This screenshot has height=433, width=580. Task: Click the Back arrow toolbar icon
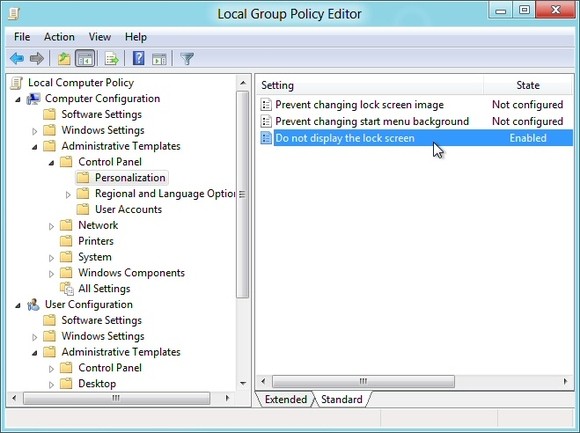coord(17,58)
